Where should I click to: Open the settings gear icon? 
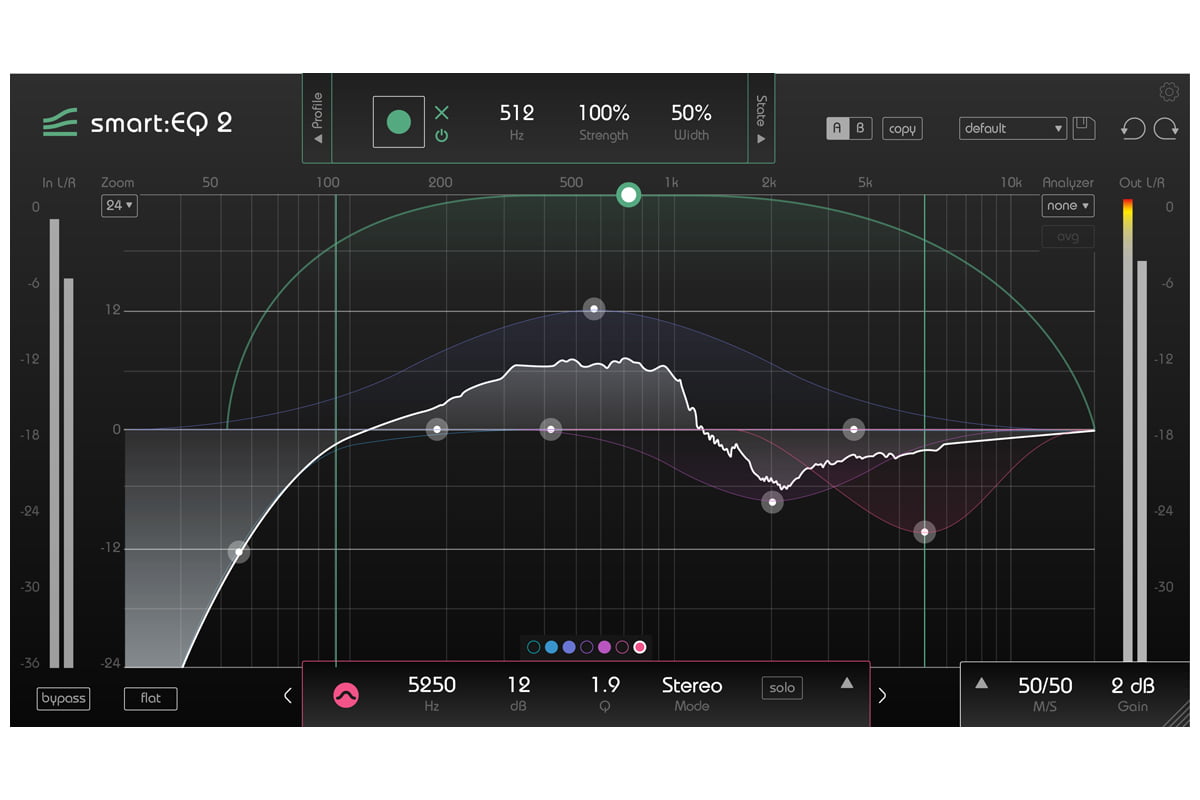[1168, 92]
